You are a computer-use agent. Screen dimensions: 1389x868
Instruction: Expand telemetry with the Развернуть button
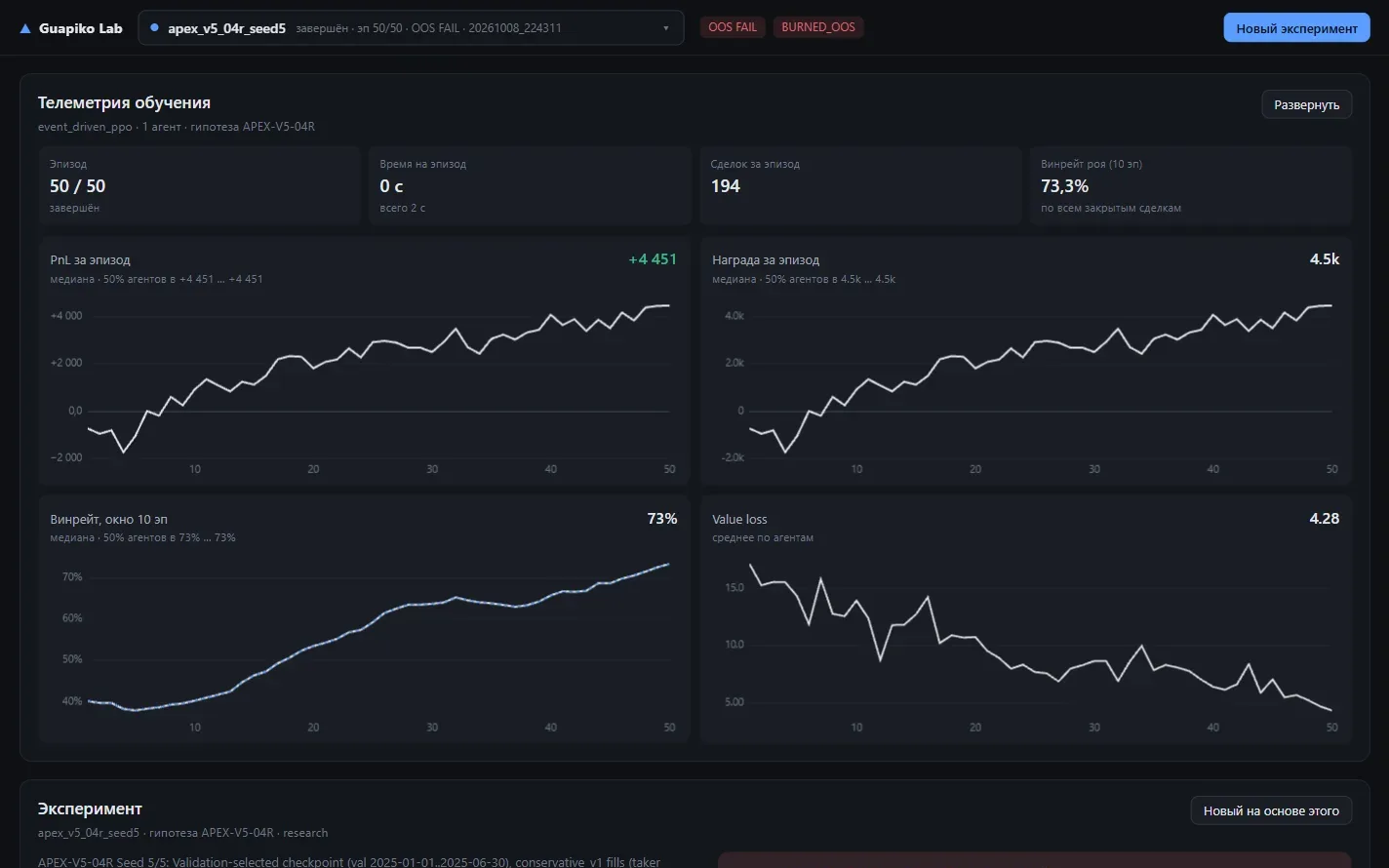click(x=1306, y=104)
